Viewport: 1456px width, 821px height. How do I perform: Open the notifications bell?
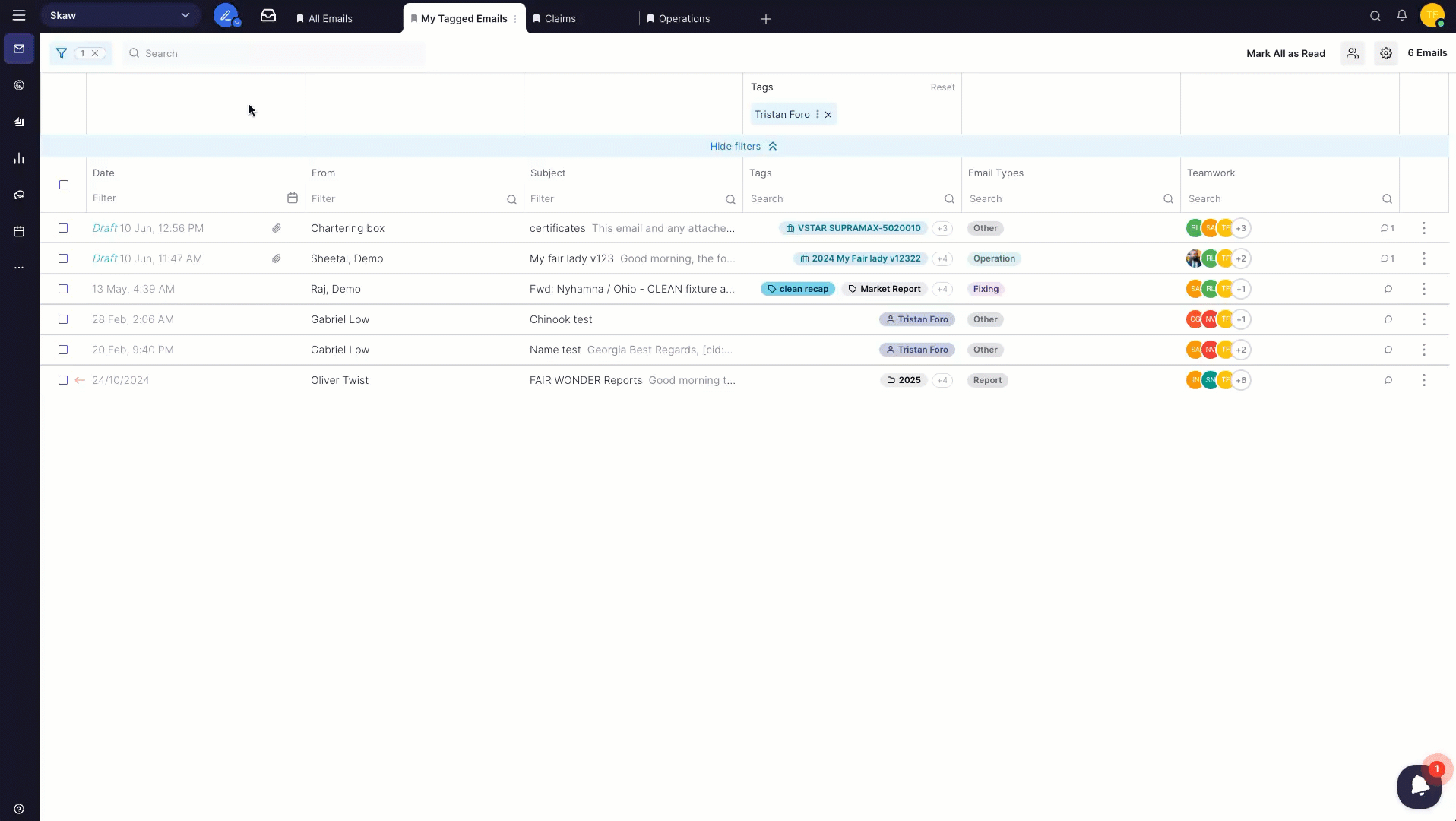(1402, 16)
